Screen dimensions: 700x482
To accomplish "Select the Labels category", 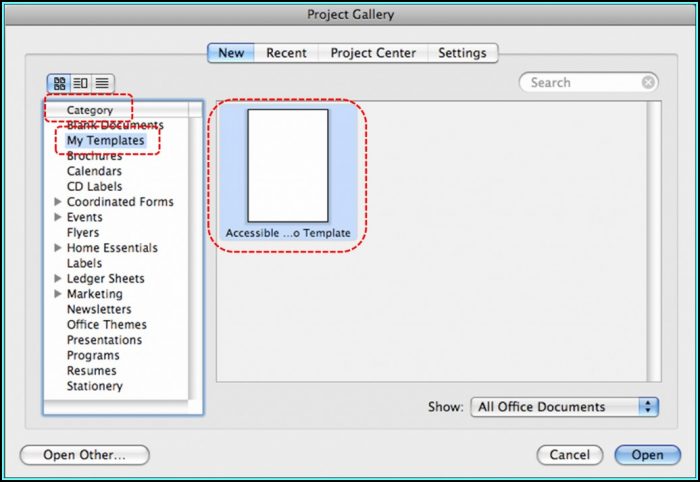I will (84, 263).
